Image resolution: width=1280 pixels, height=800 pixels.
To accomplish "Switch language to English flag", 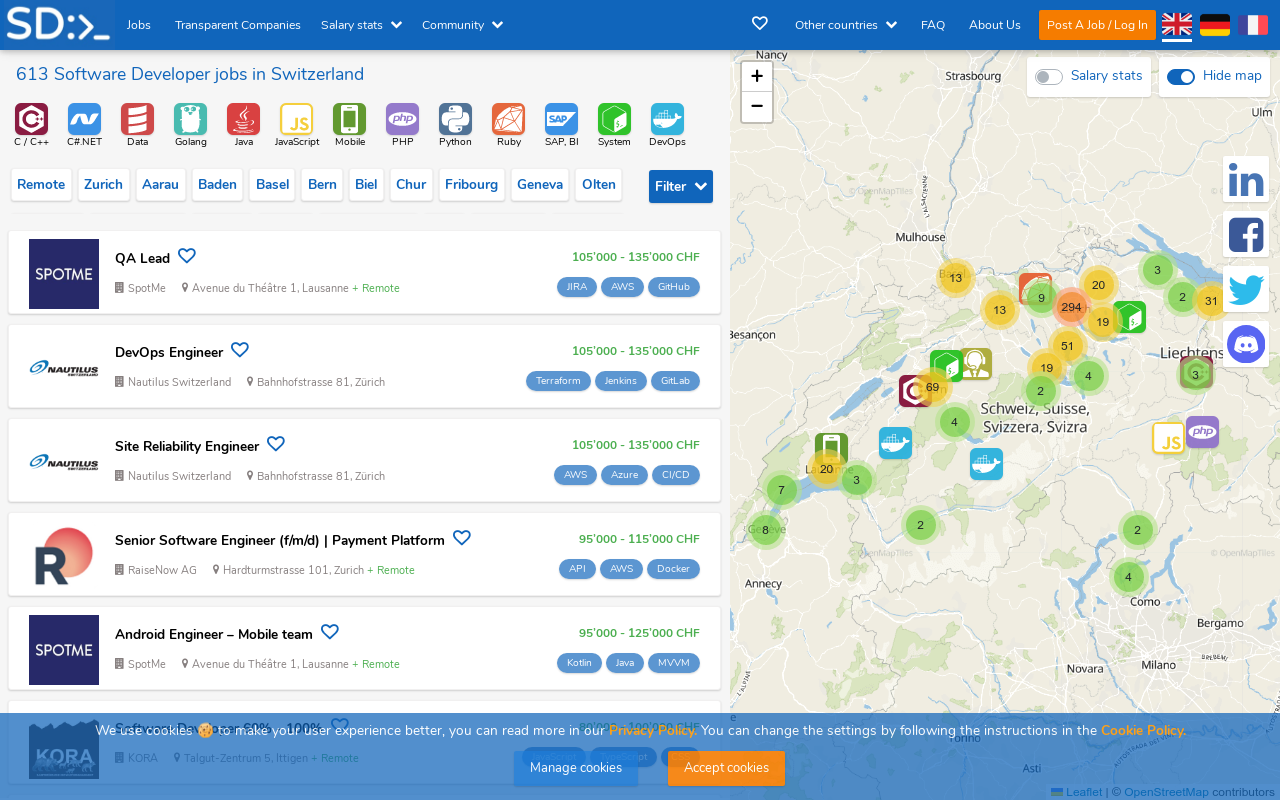I will 1177,25.
